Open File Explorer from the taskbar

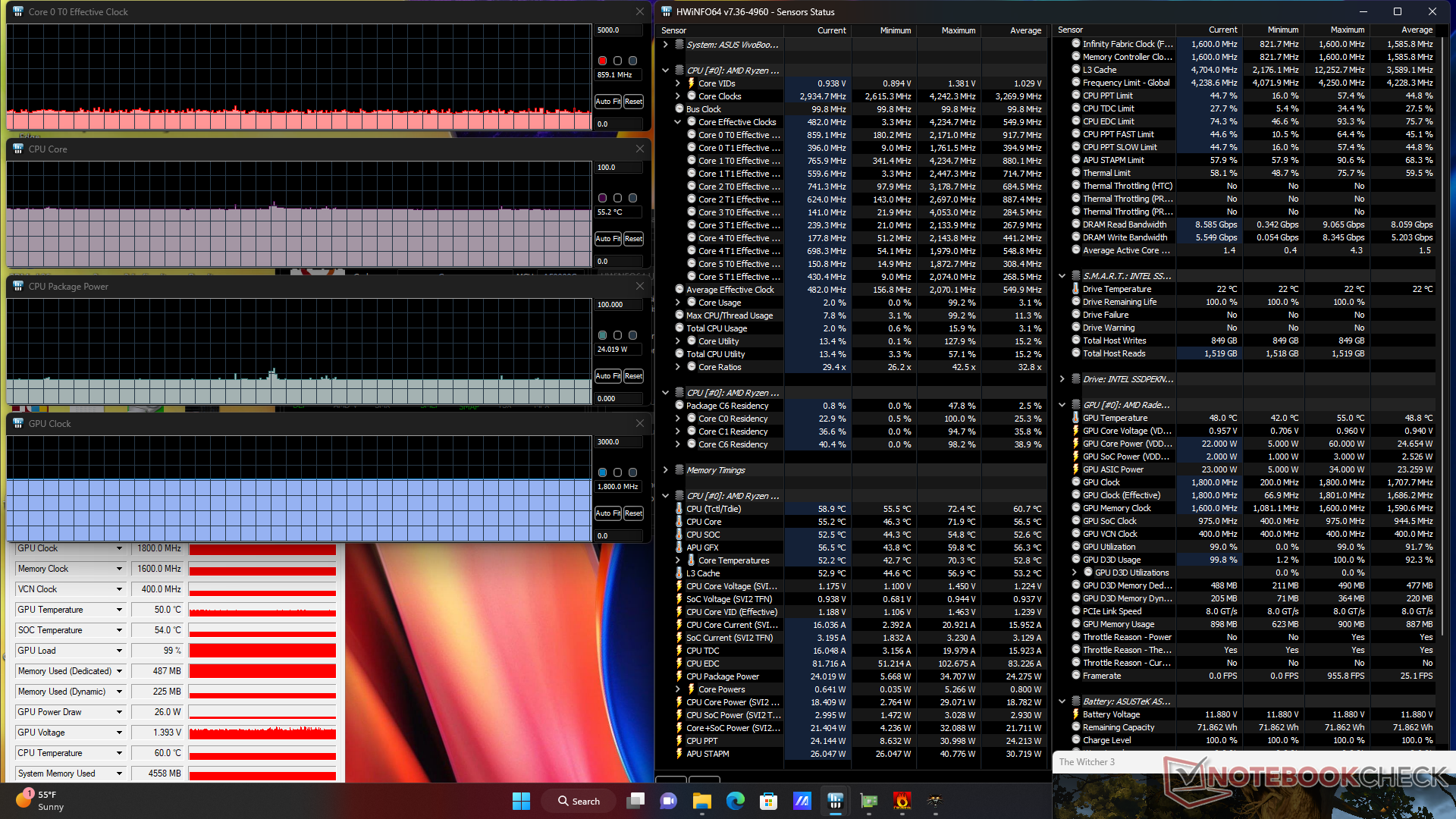coord(701,801)
